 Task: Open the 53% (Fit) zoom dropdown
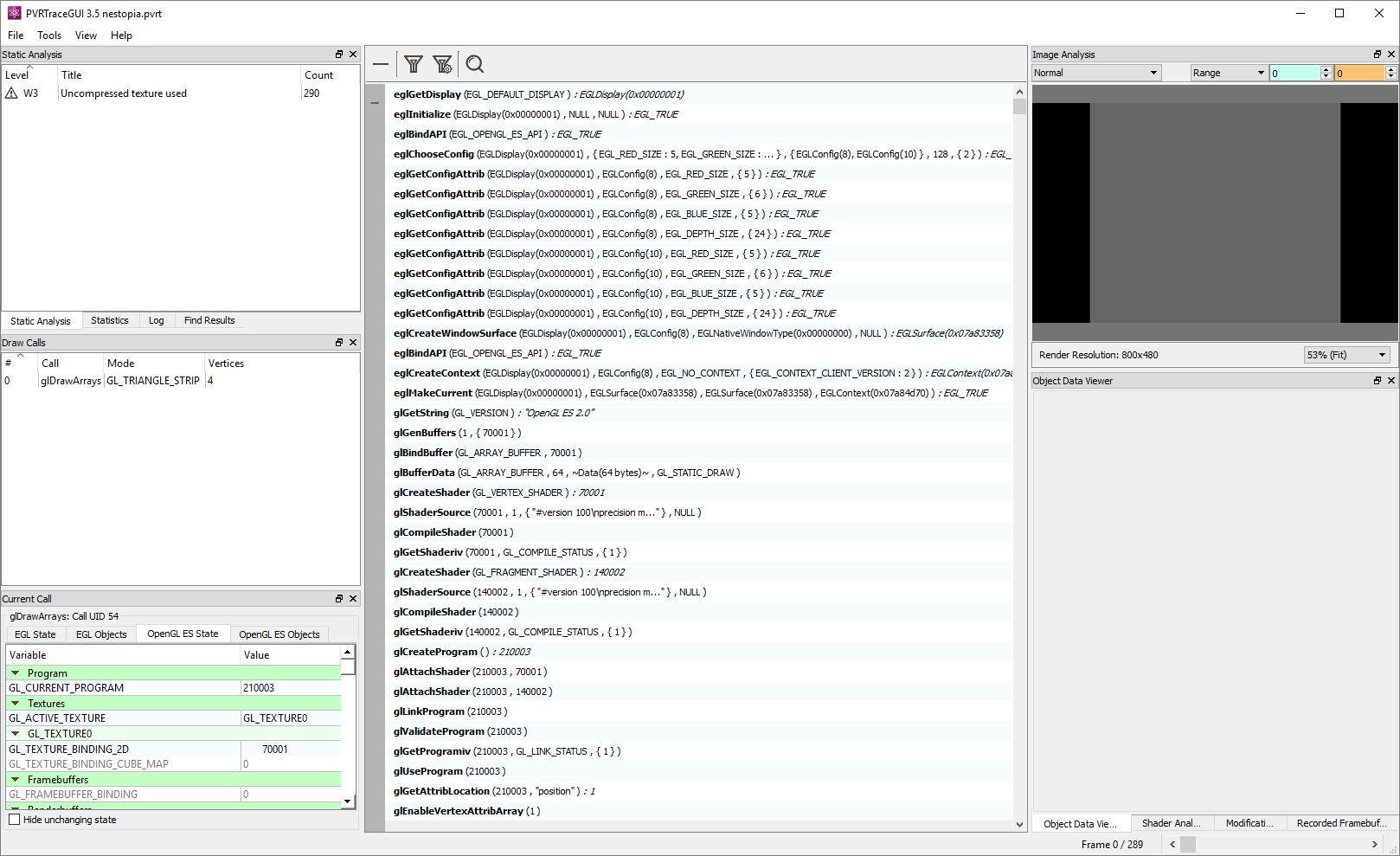coord(1346,355)
